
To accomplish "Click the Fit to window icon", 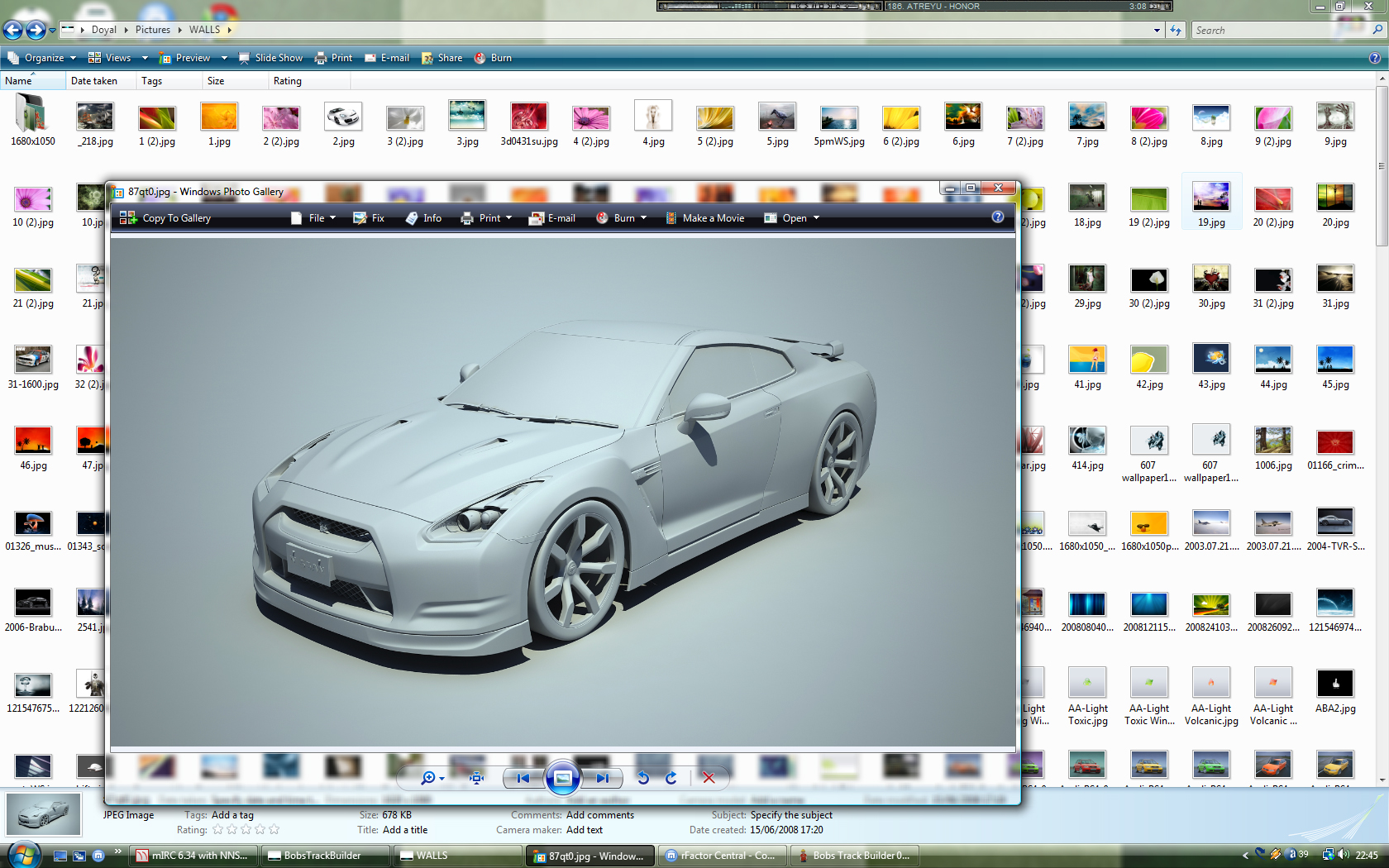I will tap(476, 778).
